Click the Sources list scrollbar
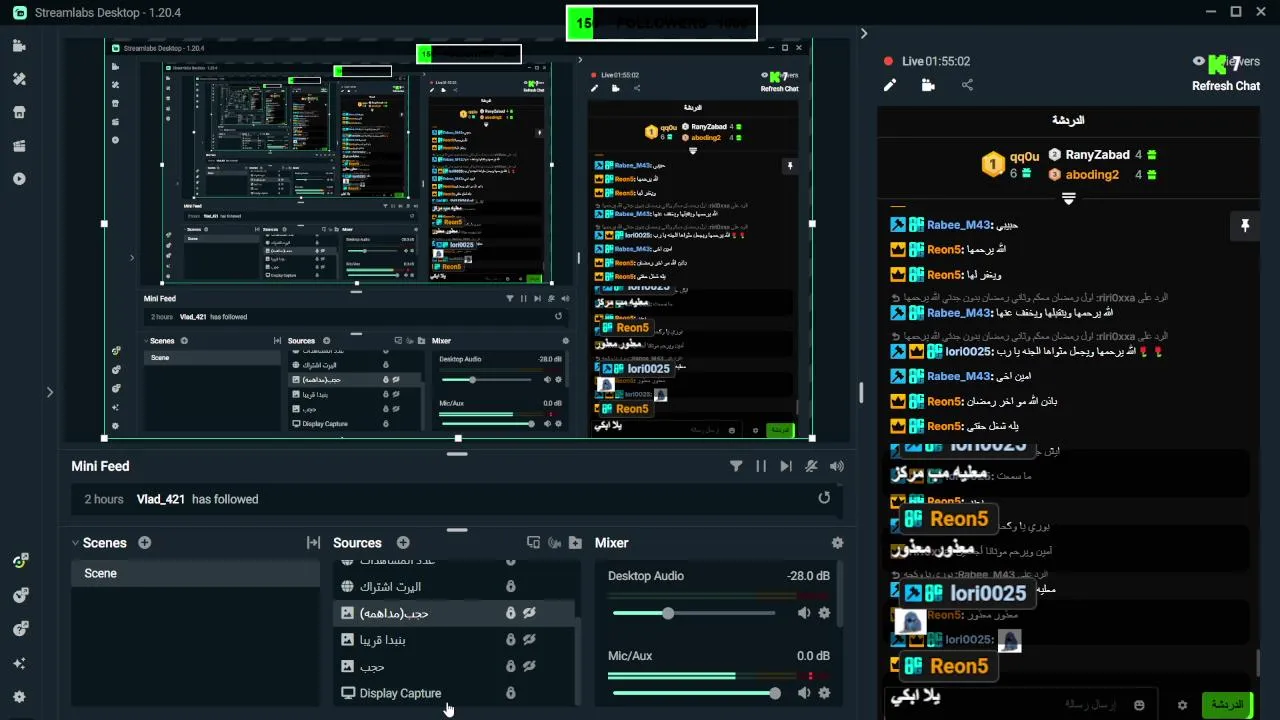 (578, 660)
